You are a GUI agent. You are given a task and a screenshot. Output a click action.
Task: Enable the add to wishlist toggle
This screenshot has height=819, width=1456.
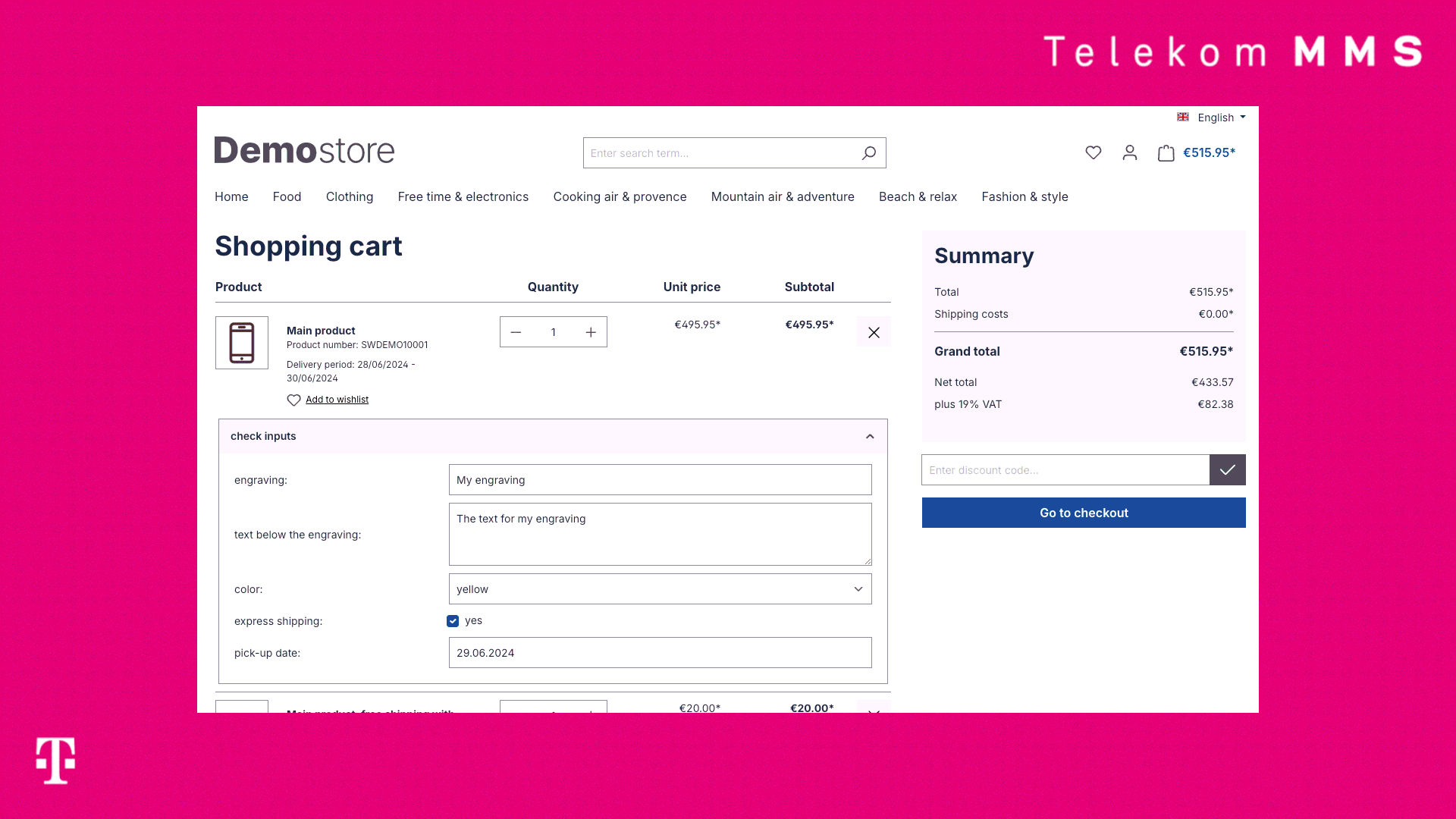[x=327, y=399]
